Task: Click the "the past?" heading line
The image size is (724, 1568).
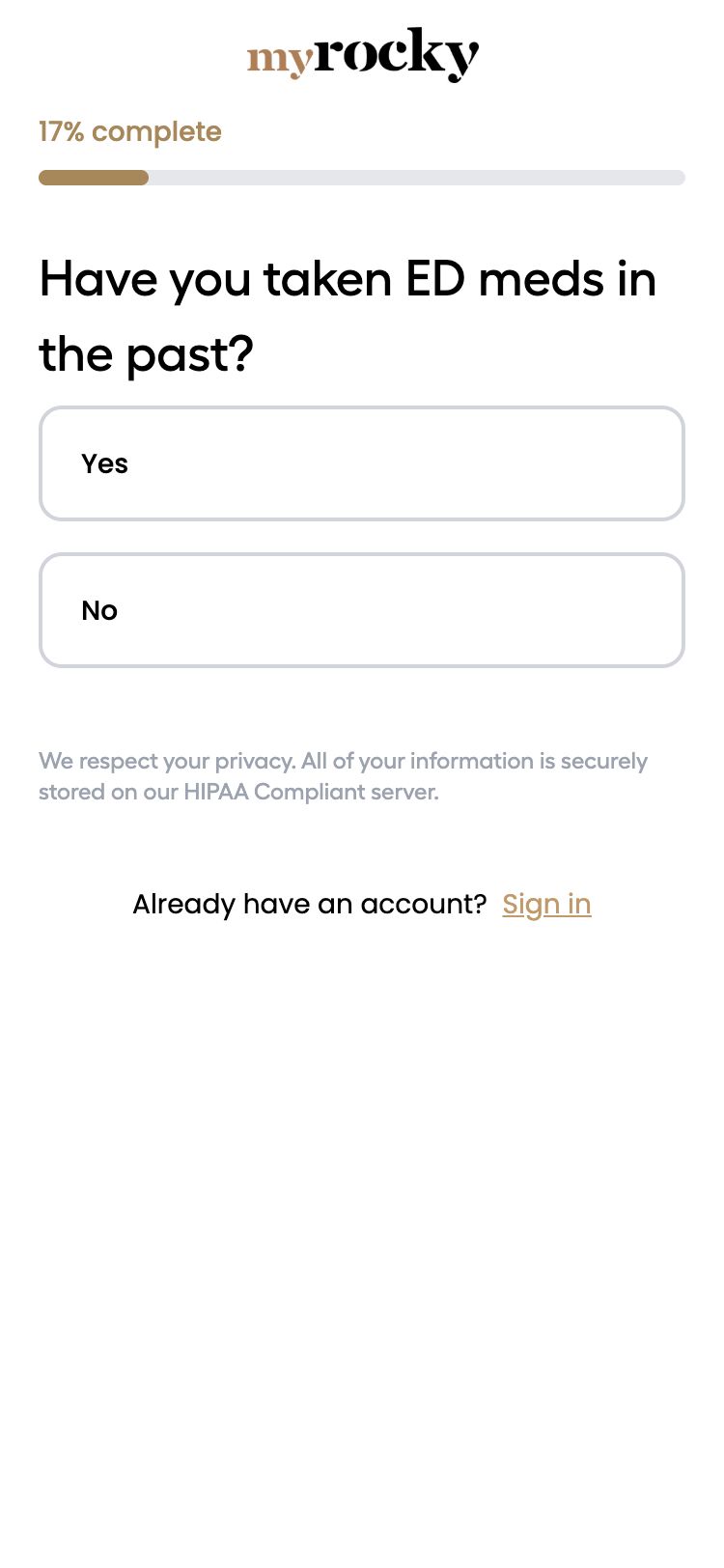Action: click(x=146, y=354)
